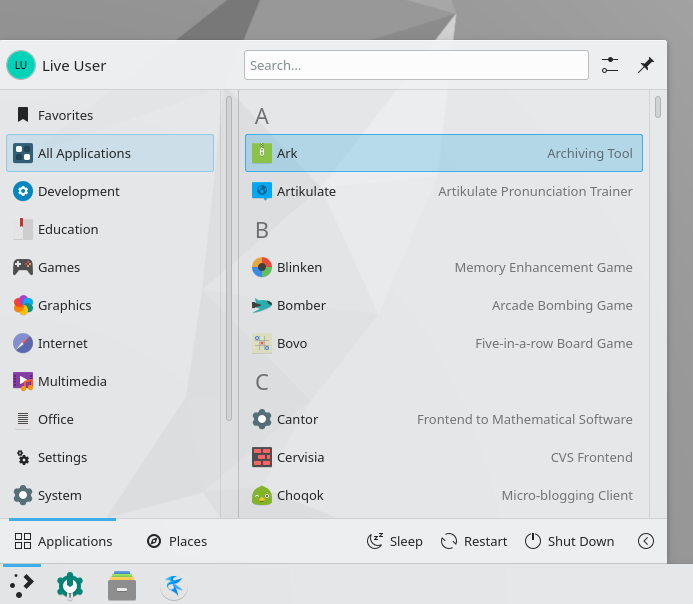This screenshot has height=604, width=693.
Task: Launch Choqok micro-blogging client
Action: [444, 495]
